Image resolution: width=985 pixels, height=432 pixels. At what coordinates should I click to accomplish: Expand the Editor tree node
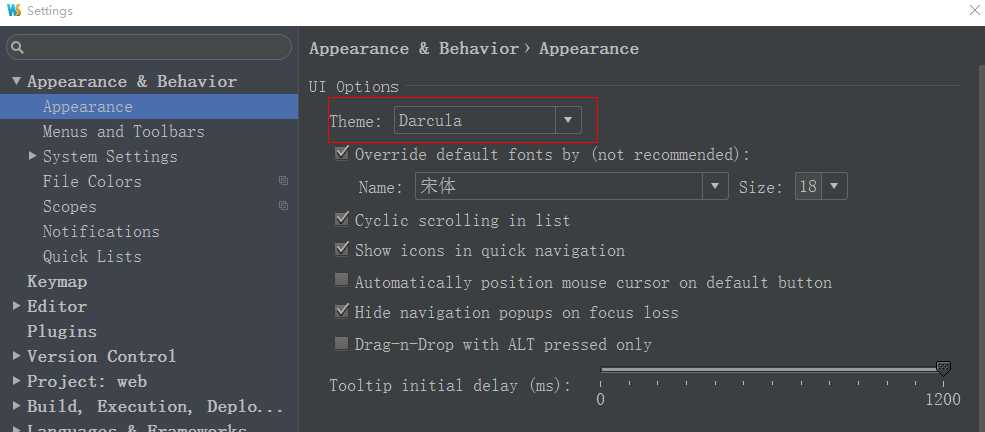click(16, 306)
